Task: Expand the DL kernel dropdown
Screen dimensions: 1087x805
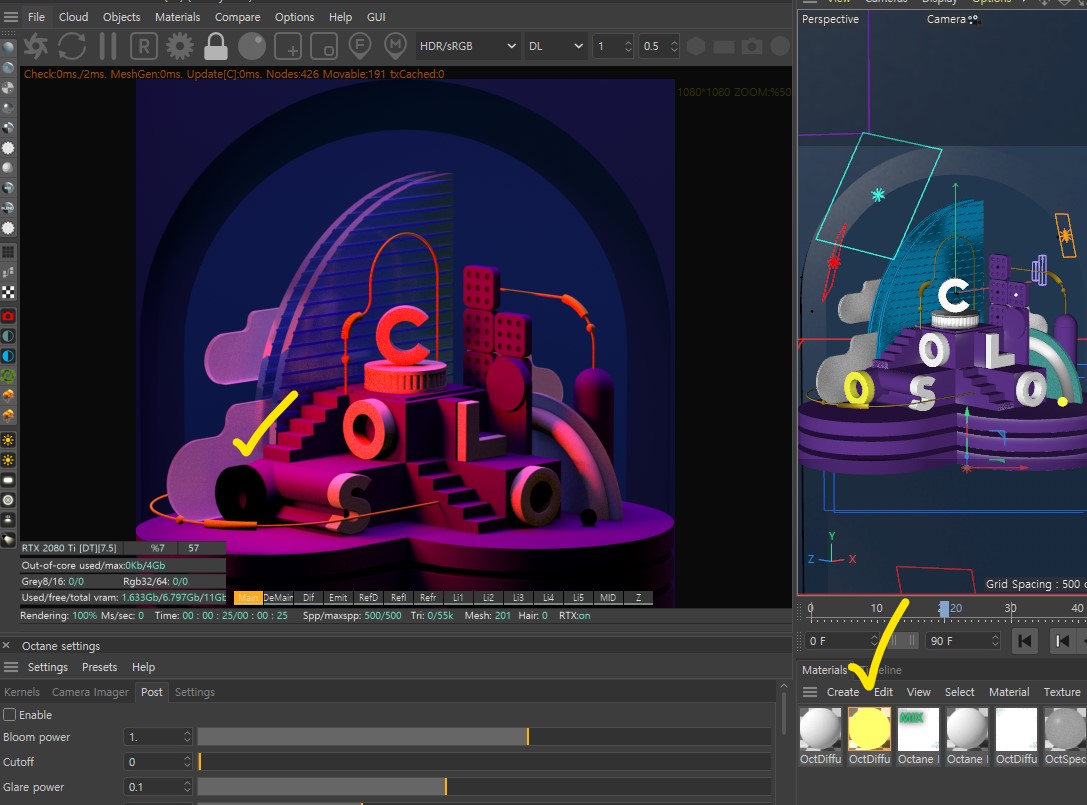Action: [x=555, y=46]
